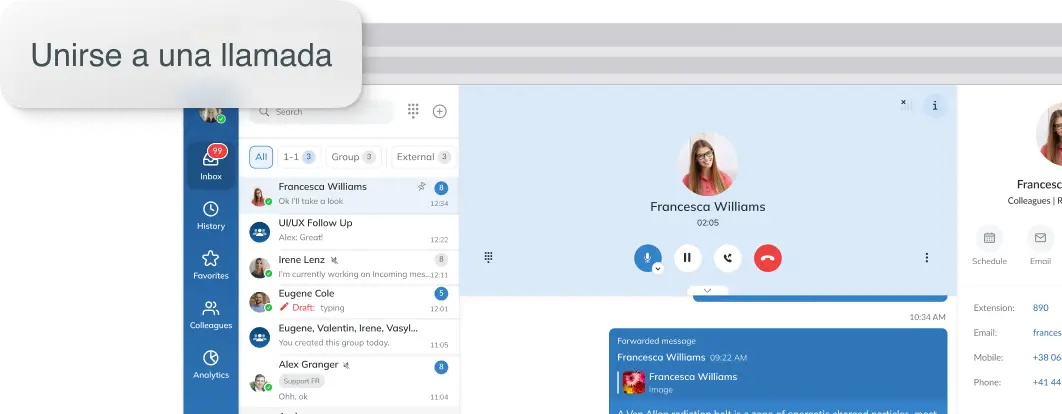Switch to the Group tab
Screen dimensions: 1062x414
(x=352, y=157)
